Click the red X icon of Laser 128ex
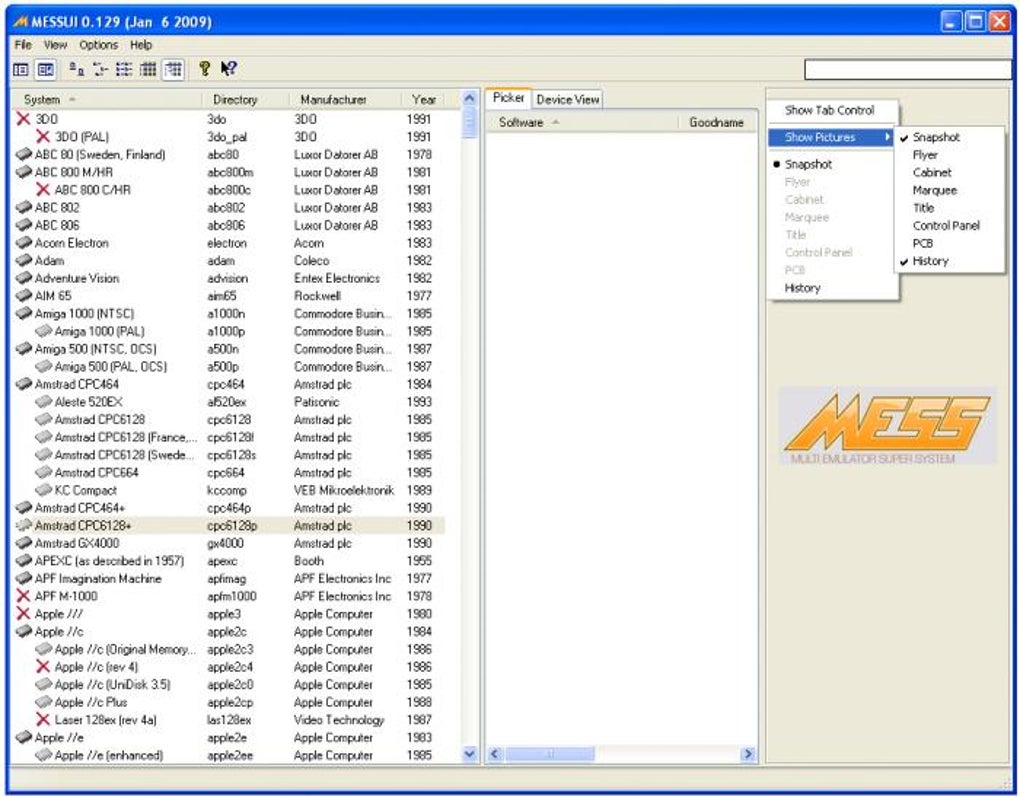This screenshot has height=797, width=1020. point(43,720)
